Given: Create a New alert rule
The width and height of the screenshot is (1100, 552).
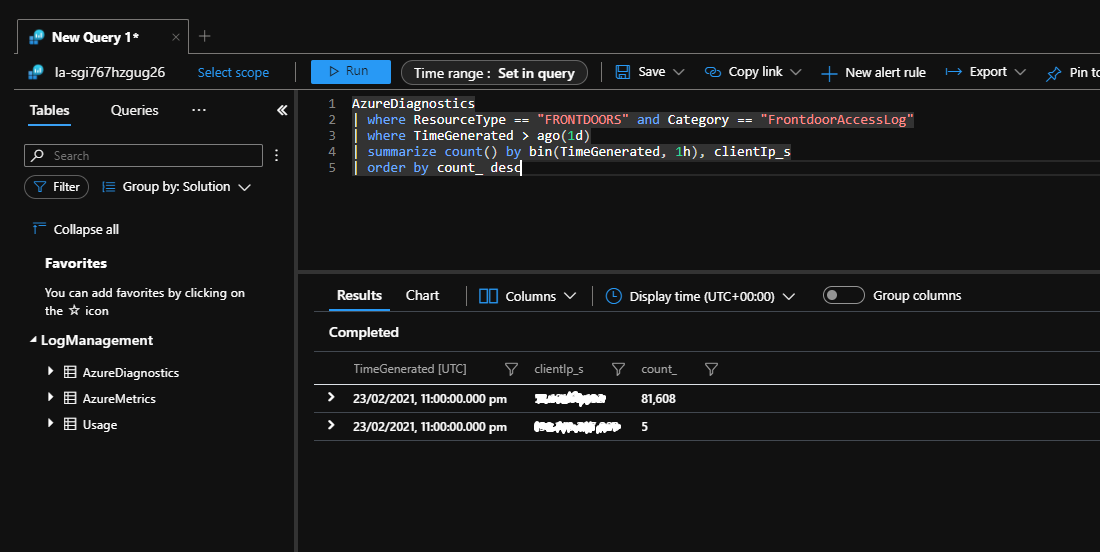Looking at the screenshot, I should pos(873,72).
